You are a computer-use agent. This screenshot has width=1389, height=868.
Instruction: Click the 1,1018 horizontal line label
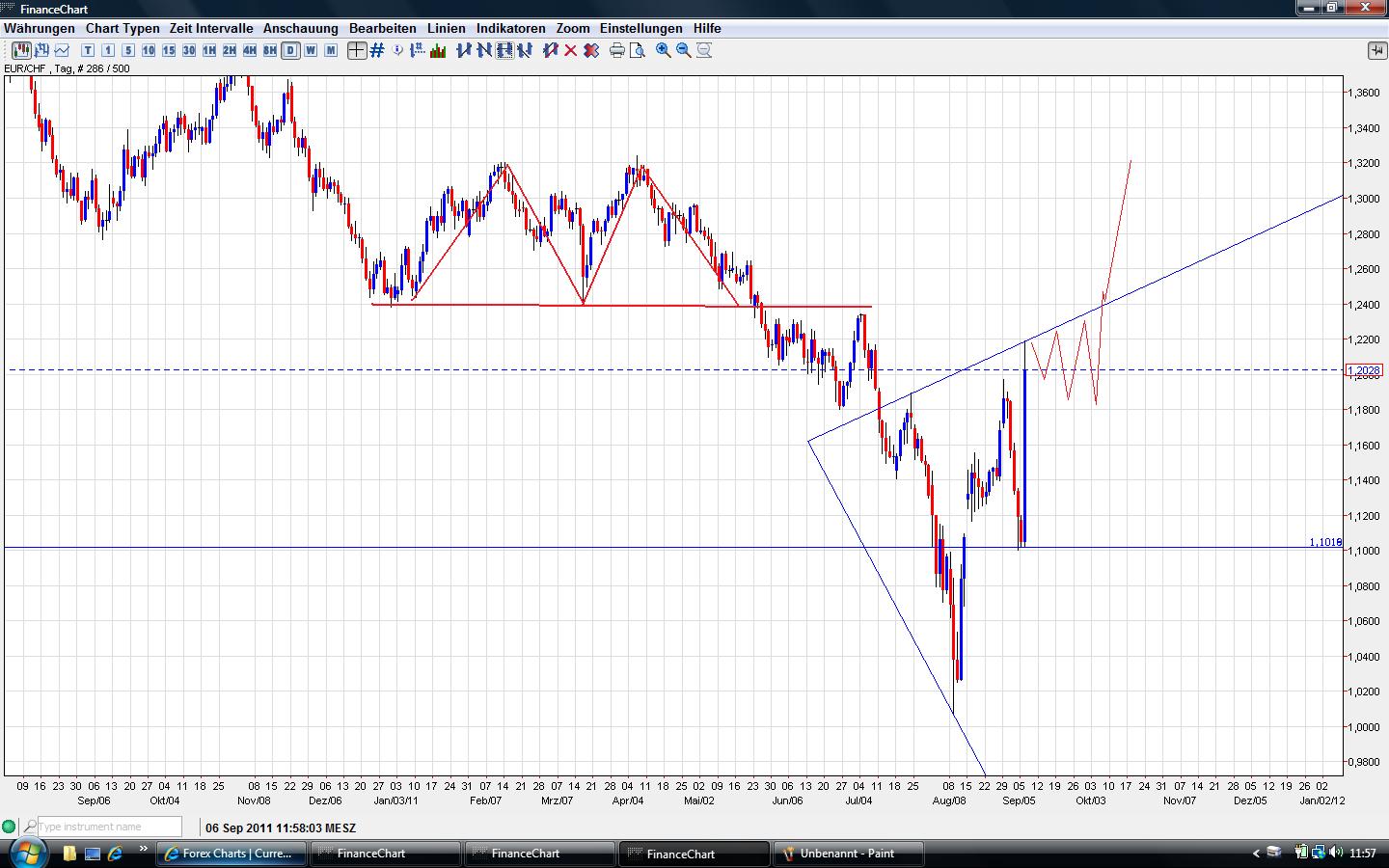point(1325,542)
